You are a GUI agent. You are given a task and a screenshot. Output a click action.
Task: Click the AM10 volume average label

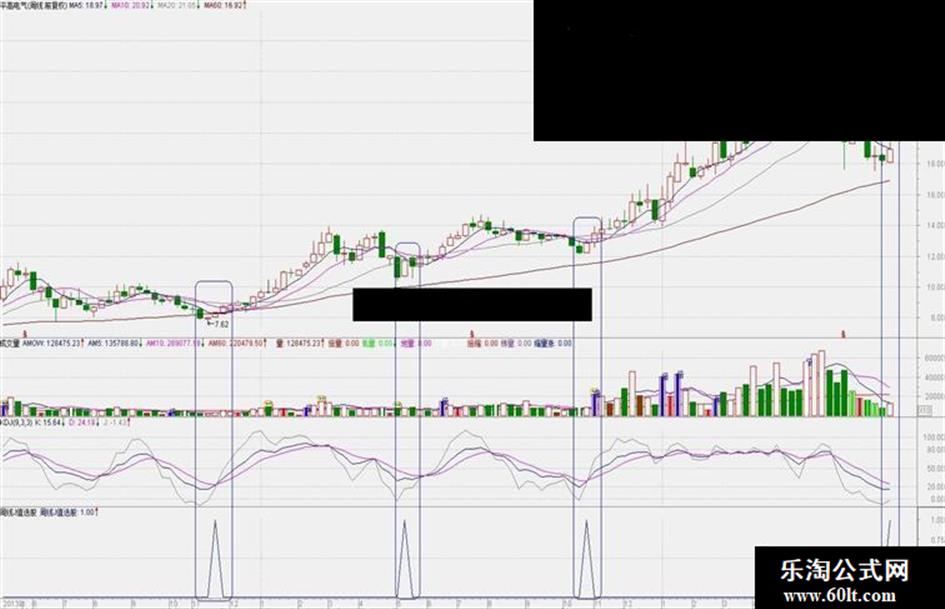(x=172, y=343)
